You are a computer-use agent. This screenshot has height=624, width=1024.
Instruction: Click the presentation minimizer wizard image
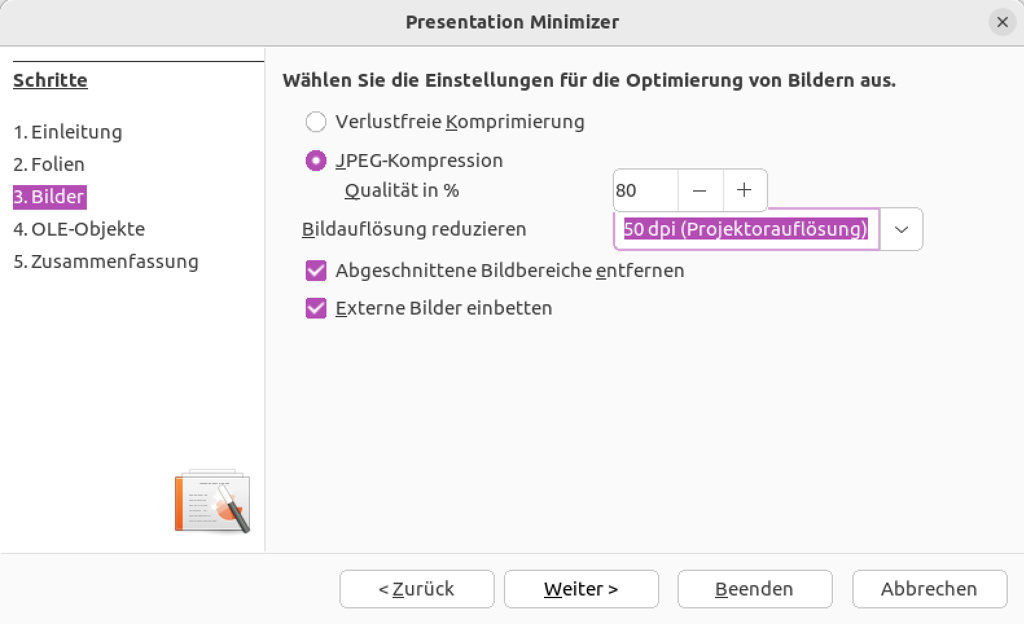[211, 500]
